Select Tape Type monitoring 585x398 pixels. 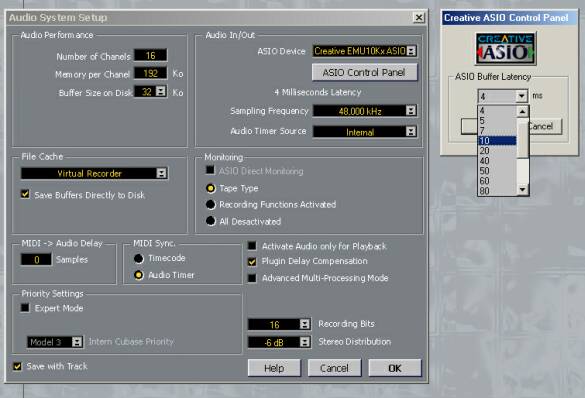[211, 188]
